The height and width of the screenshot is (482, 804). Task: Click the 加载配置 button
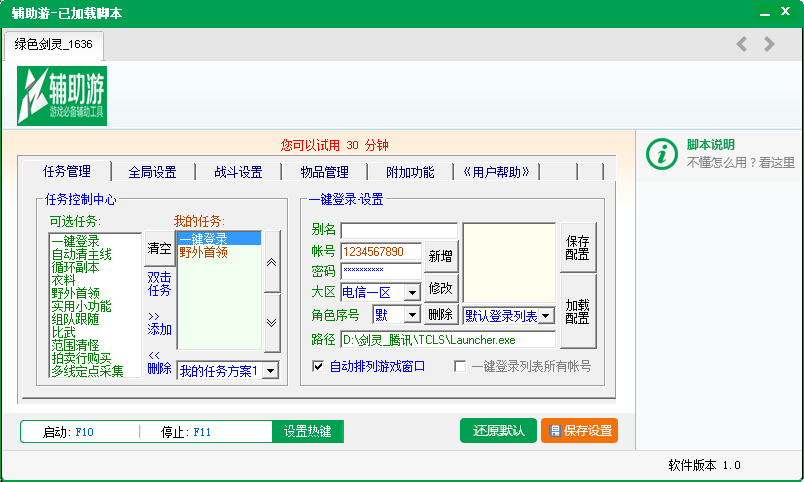(x=577, y=311)
